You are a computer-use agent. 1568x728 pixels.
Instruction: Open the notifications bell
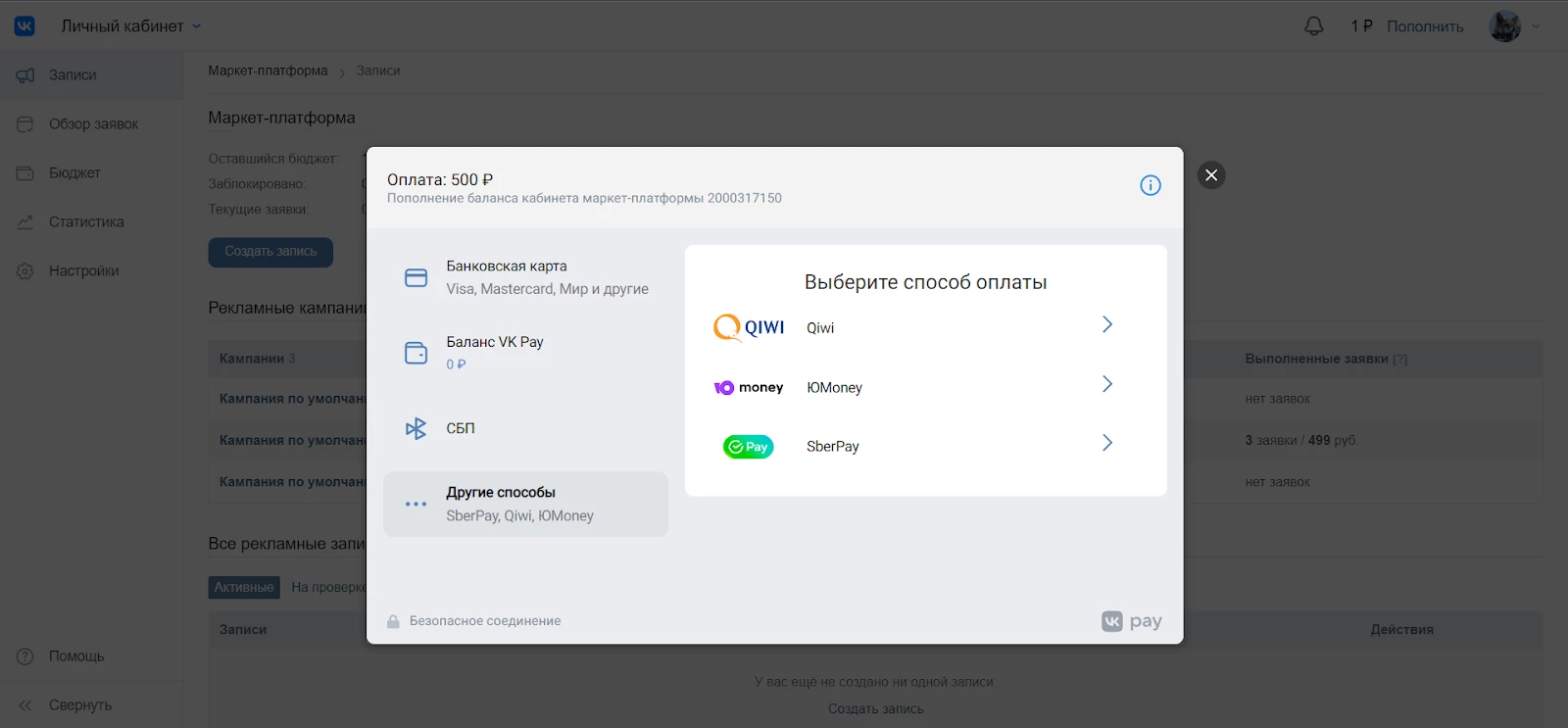click(x=1314, y=26)
